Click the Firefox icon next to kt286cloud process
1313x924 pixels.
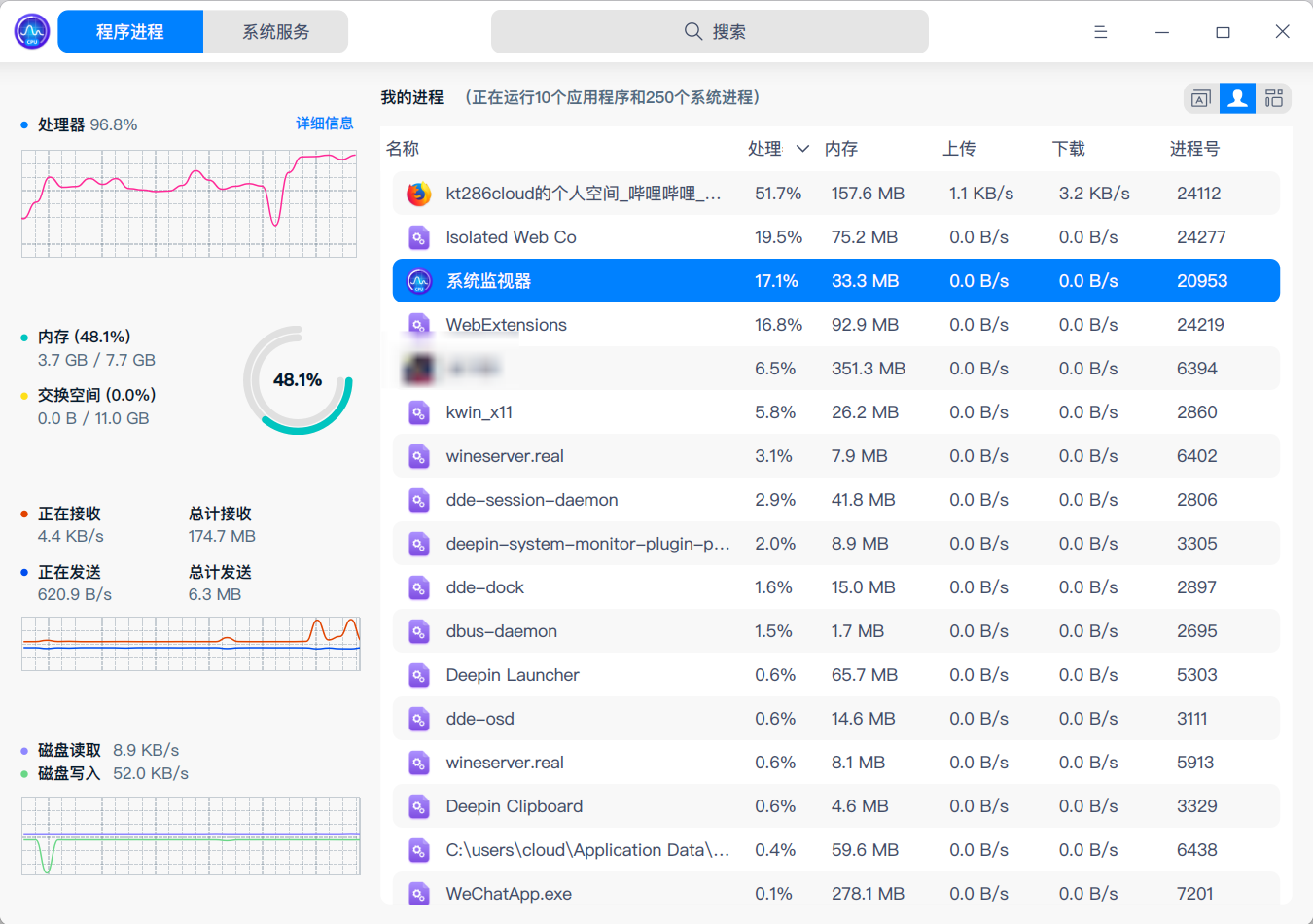pyautogui.click(x=418, y=193)
